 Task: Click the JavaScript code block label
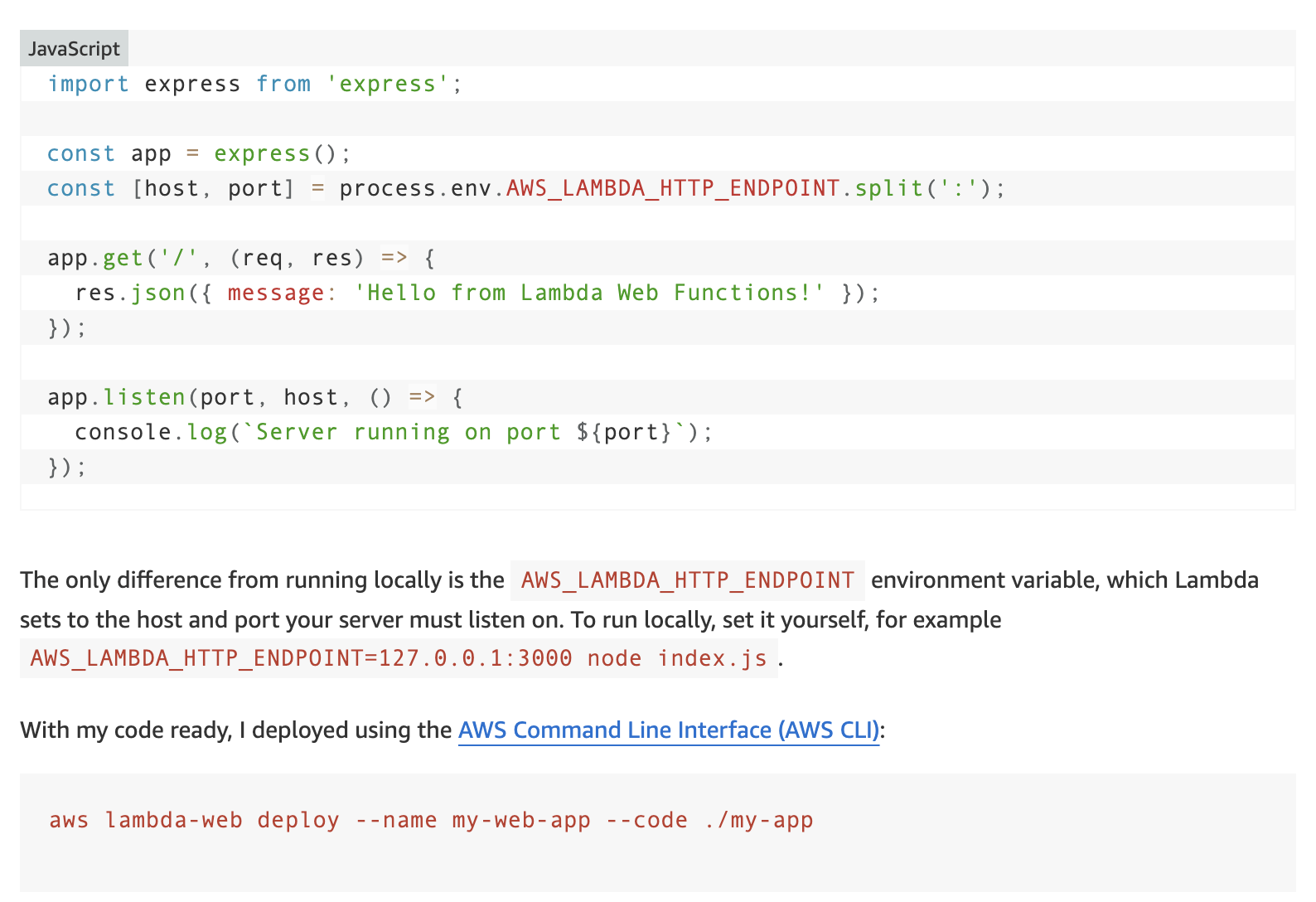click(x=74, y=49)
